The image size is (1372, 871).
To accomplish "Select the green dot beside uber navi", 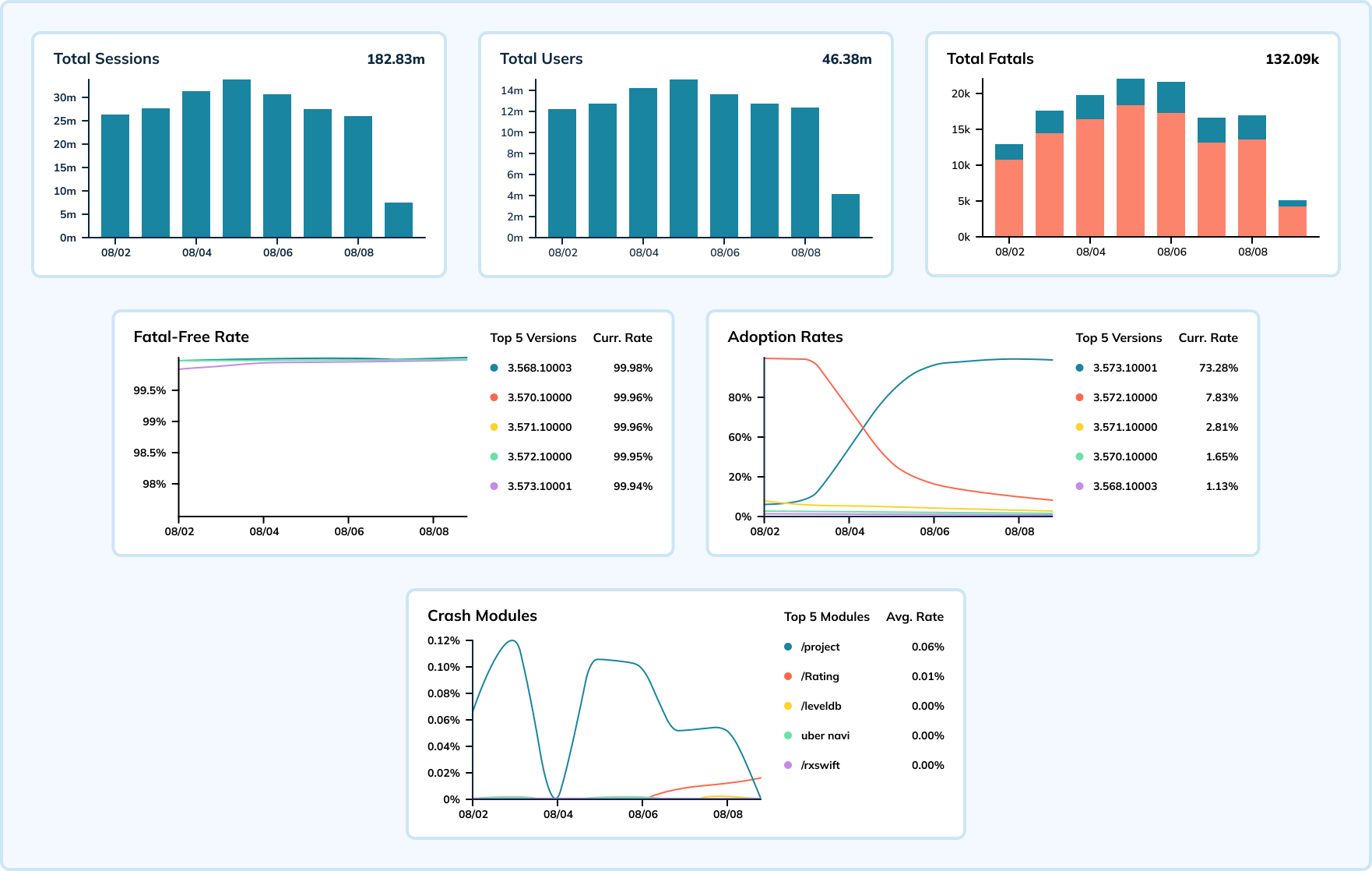I will pyautogui.click(x=788, y=735).
